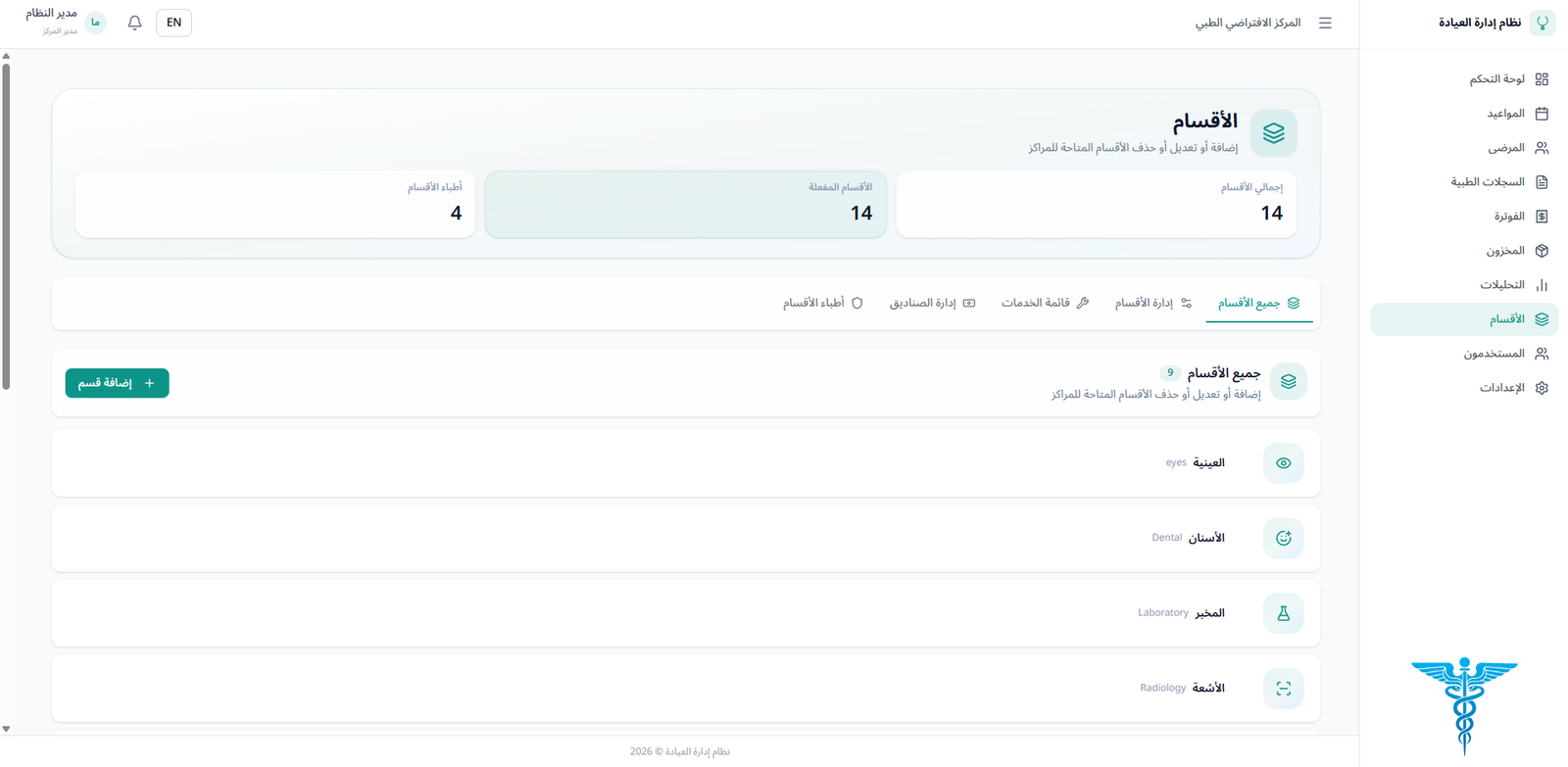Screen dimensions: 1568x767
Task: Click scrollbar down arrow
Action: (6, 729)
